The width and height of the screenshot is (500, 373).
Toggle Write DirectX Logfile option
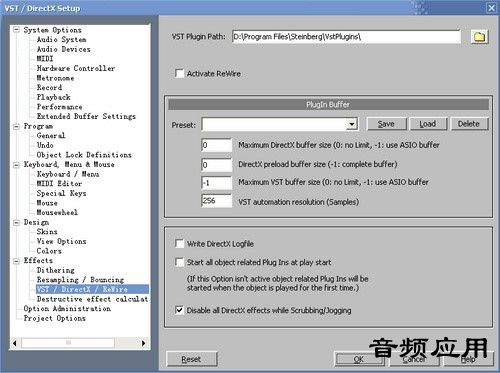point(179,244)
